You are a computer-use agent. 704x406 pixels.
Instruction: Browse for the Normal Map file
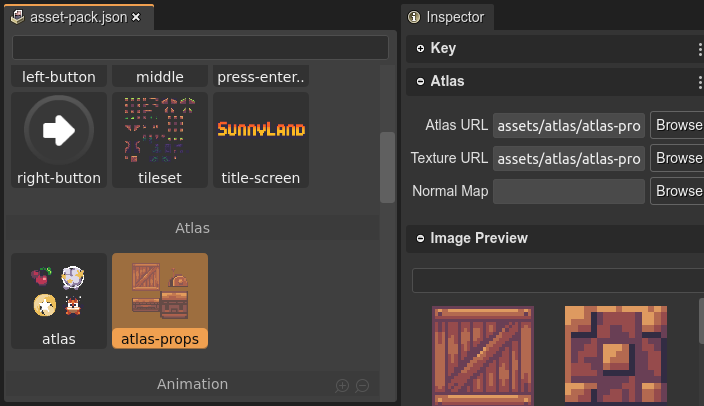pyautogui.click(x=677, y=191)
